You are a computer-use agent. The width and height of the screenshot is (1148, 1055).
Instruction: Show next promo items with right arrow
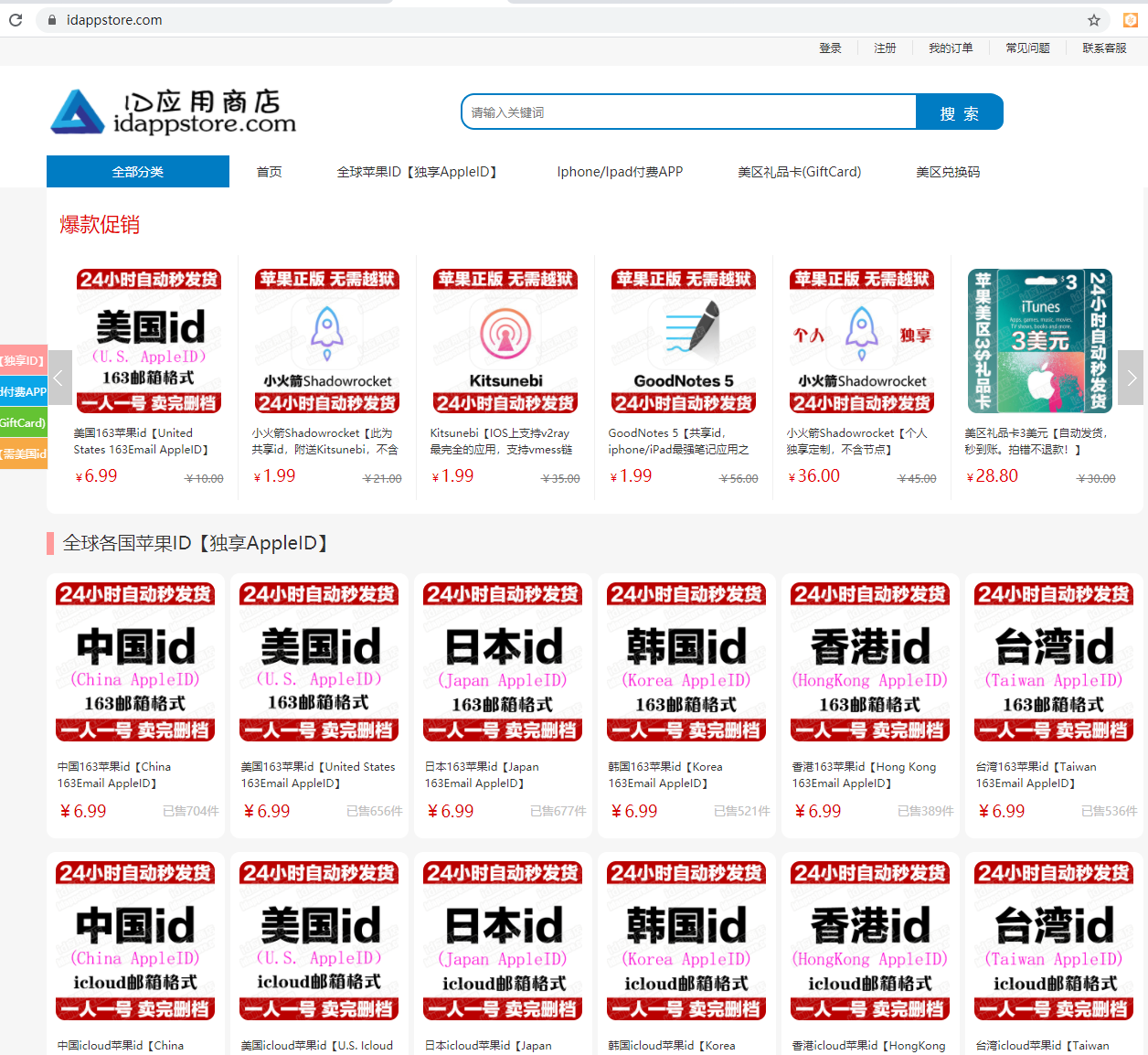click(x=1131, y=378)
